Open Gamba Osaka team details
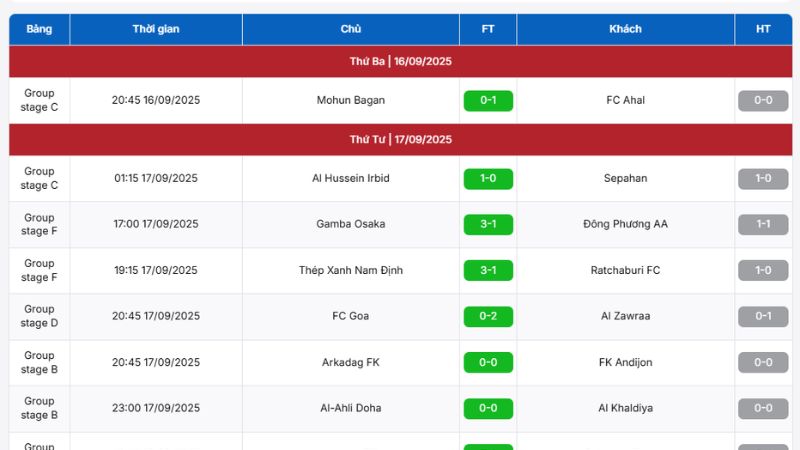Screen dimensions: 800x450 (350, 224)
